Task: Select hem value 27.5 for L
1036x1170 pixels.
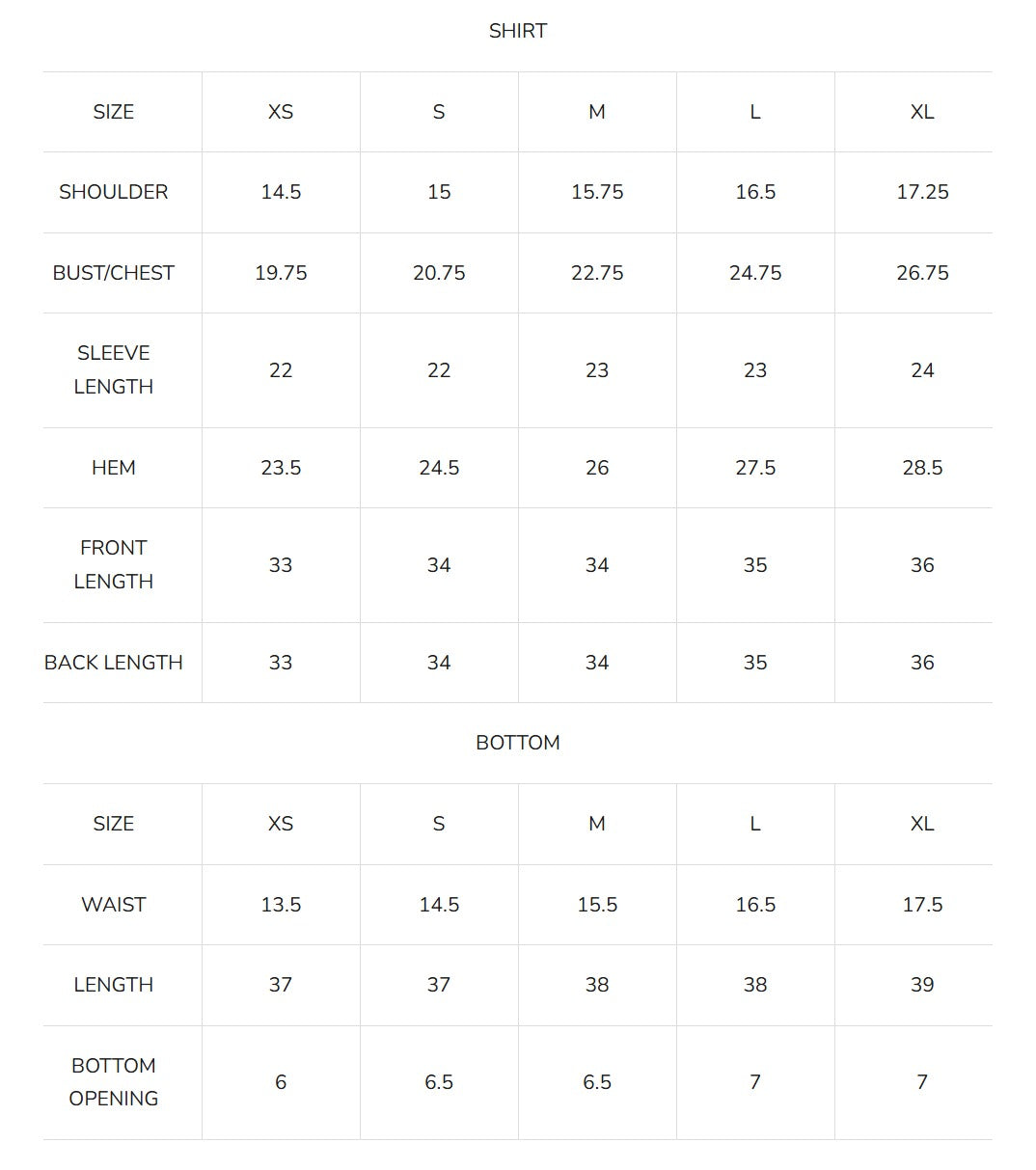Action: 755,468
